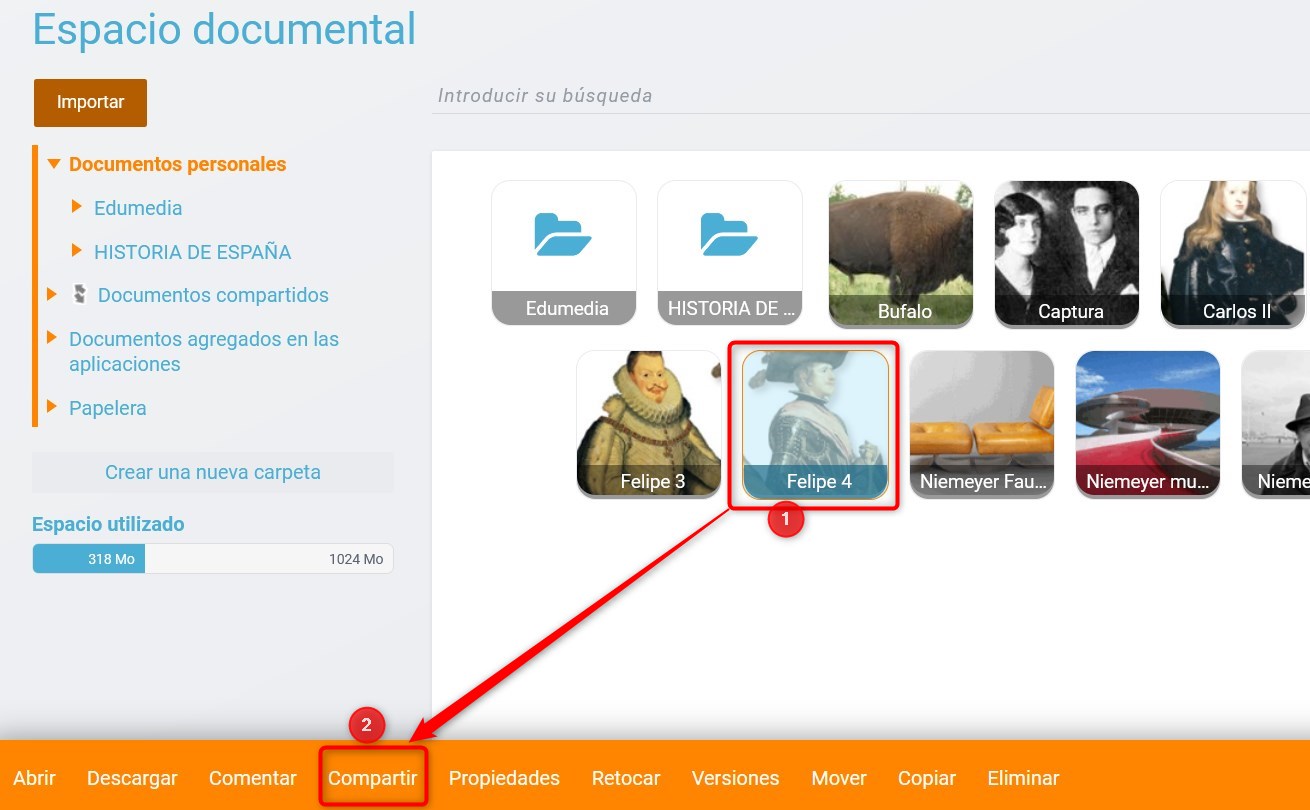Select the Niemeyer Fau... chair thumbnail
The image size is (1310, 810).
pyautogui.click(x=982, y=424)
